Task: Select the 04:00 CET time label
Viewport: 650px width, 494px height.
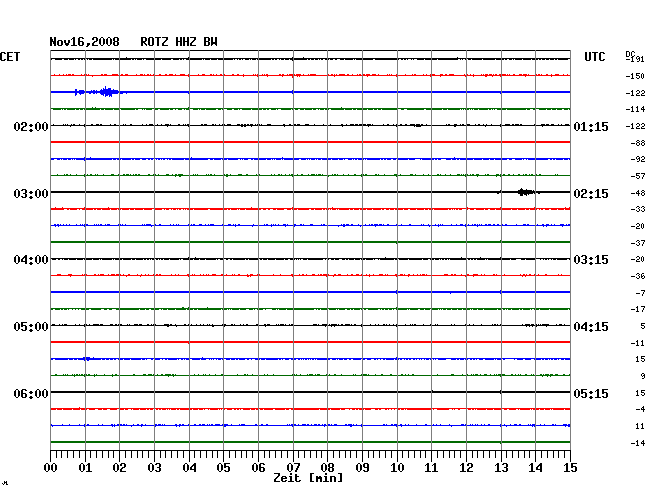Action: pyautogui.click(x=31, y=260)
